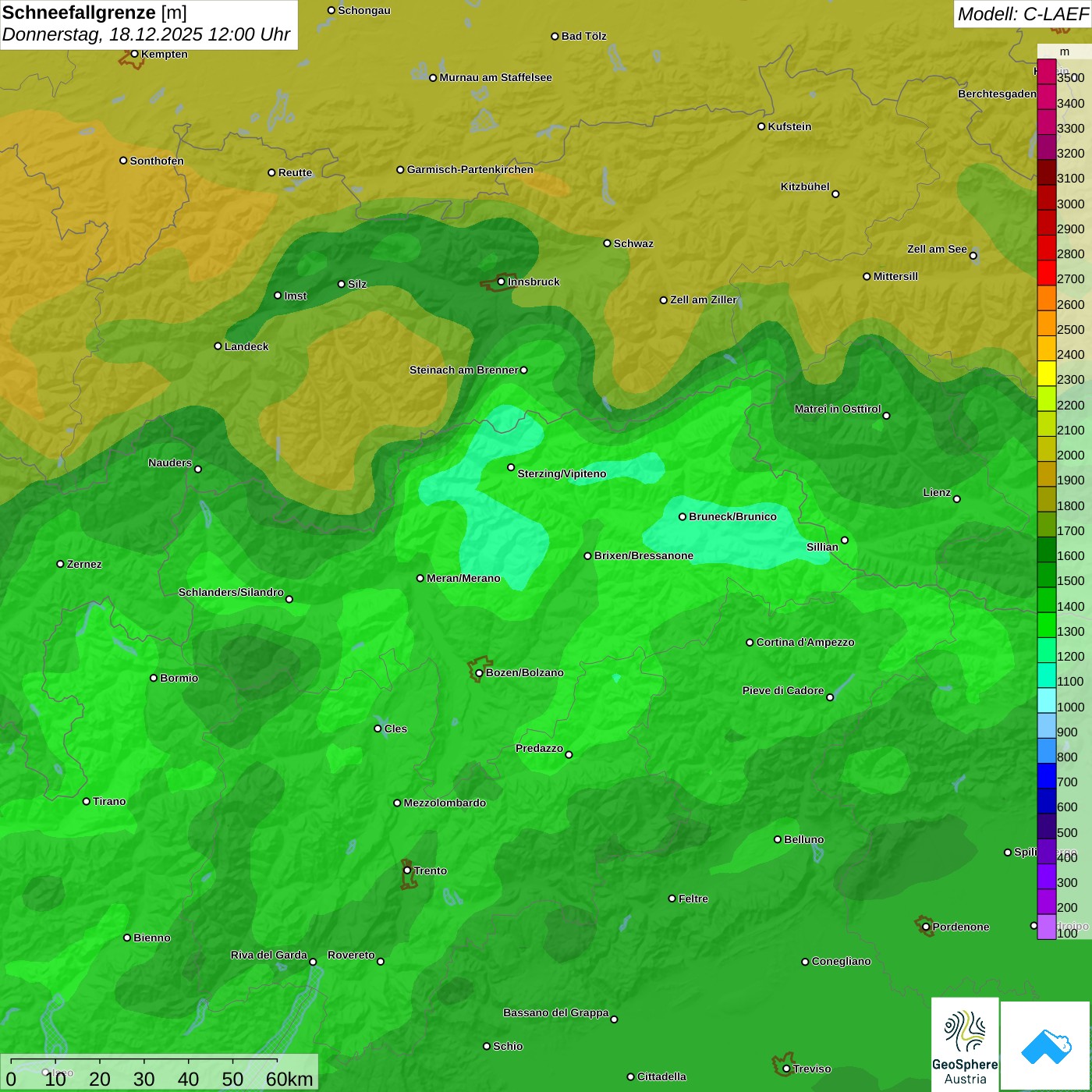Select the Nauders marker dot

coord(198,469)
